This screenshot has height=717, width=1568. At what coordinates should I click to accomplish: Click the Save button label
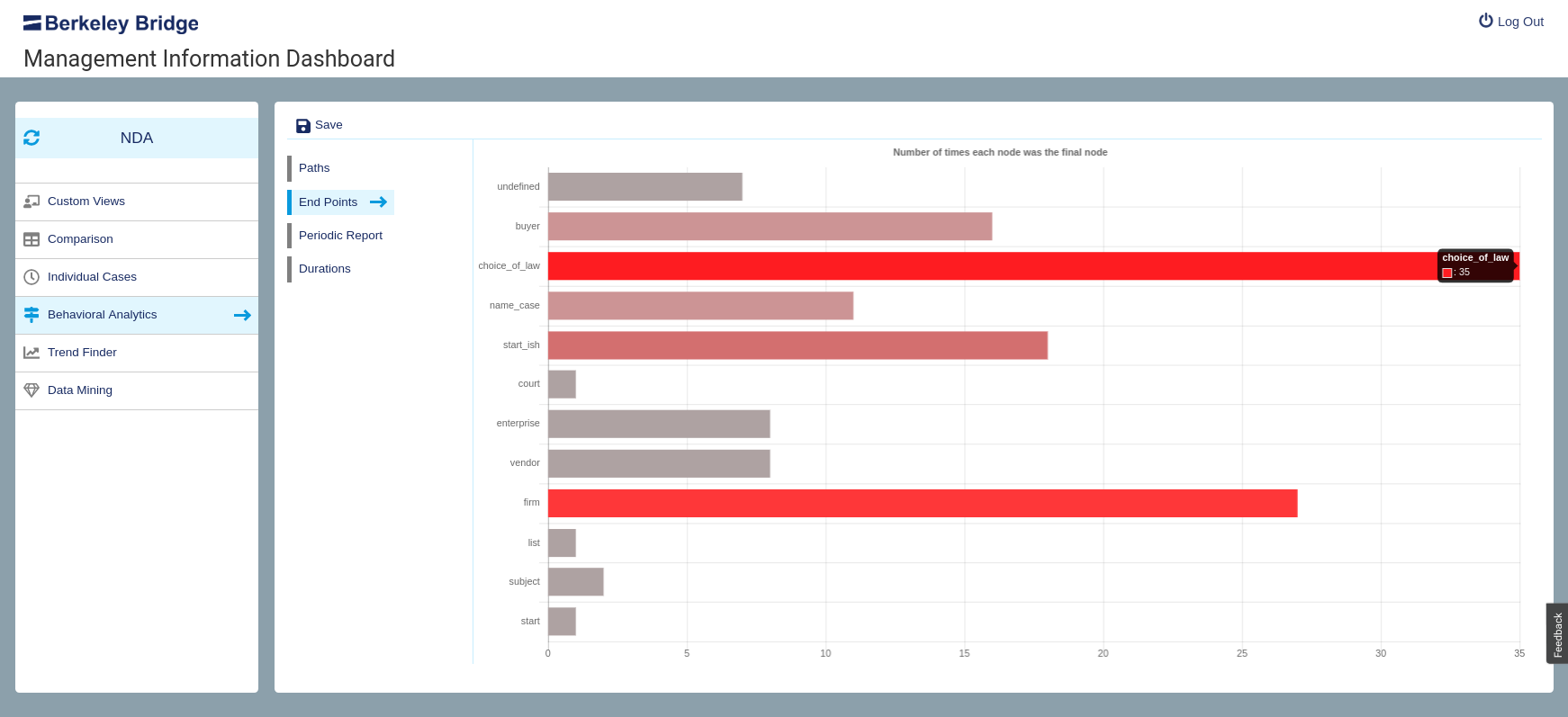point(329,125)
